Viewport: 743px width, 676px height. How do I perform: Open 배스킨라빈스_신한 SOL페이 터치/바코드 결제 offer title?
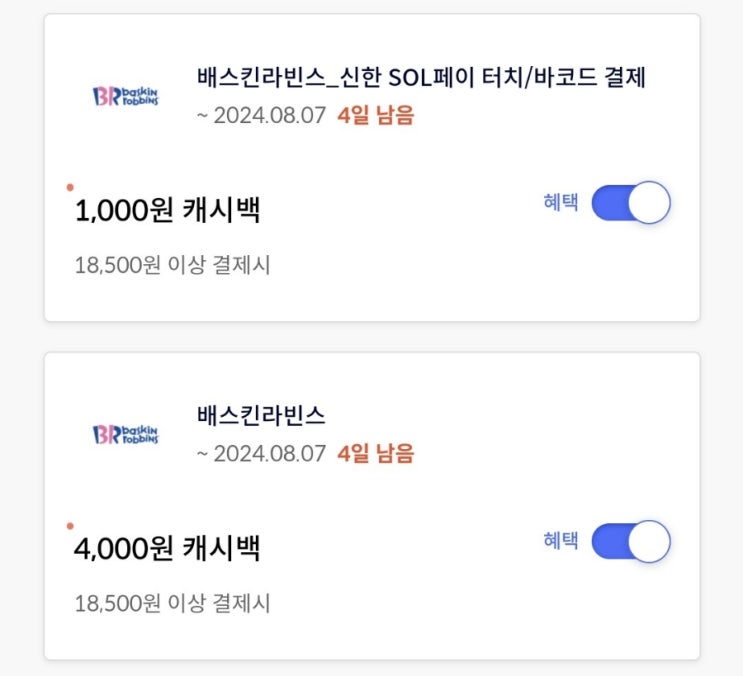pyautogui.click(x=421, y=77)
